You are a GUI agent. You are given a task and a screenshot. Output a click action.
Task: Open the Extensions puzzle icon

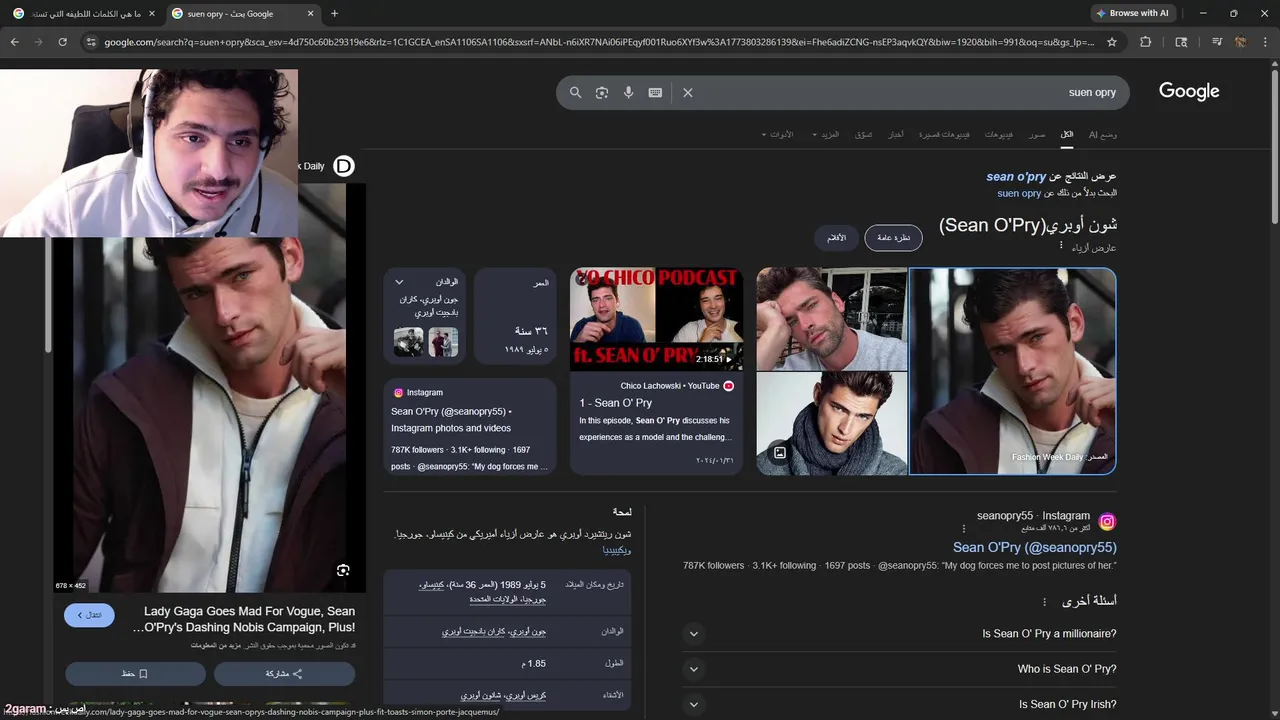pos(1146,42)
